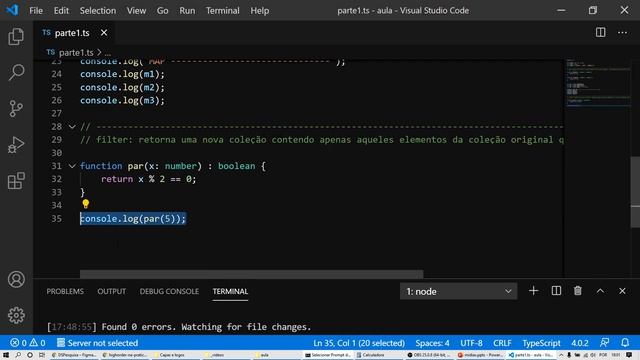Open the File menu

[36, 11]
